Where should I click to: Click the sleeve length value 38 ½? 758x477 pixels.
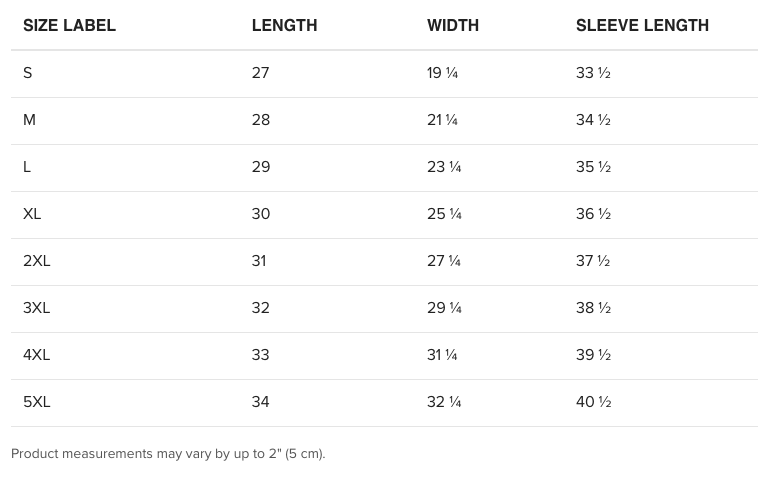click(x=593, y=307)
